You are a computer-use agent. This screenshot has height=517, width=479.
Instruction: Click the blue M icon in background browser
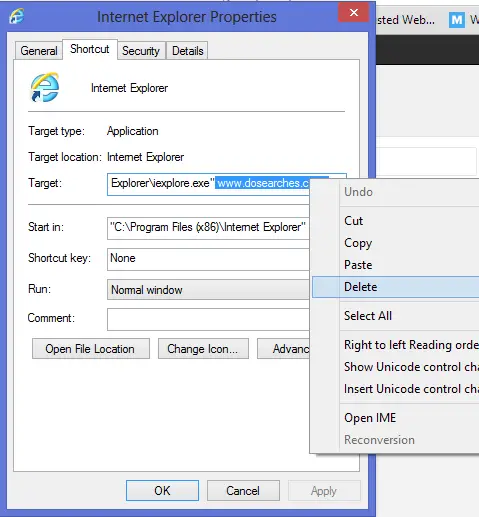(x=457, y=20)
